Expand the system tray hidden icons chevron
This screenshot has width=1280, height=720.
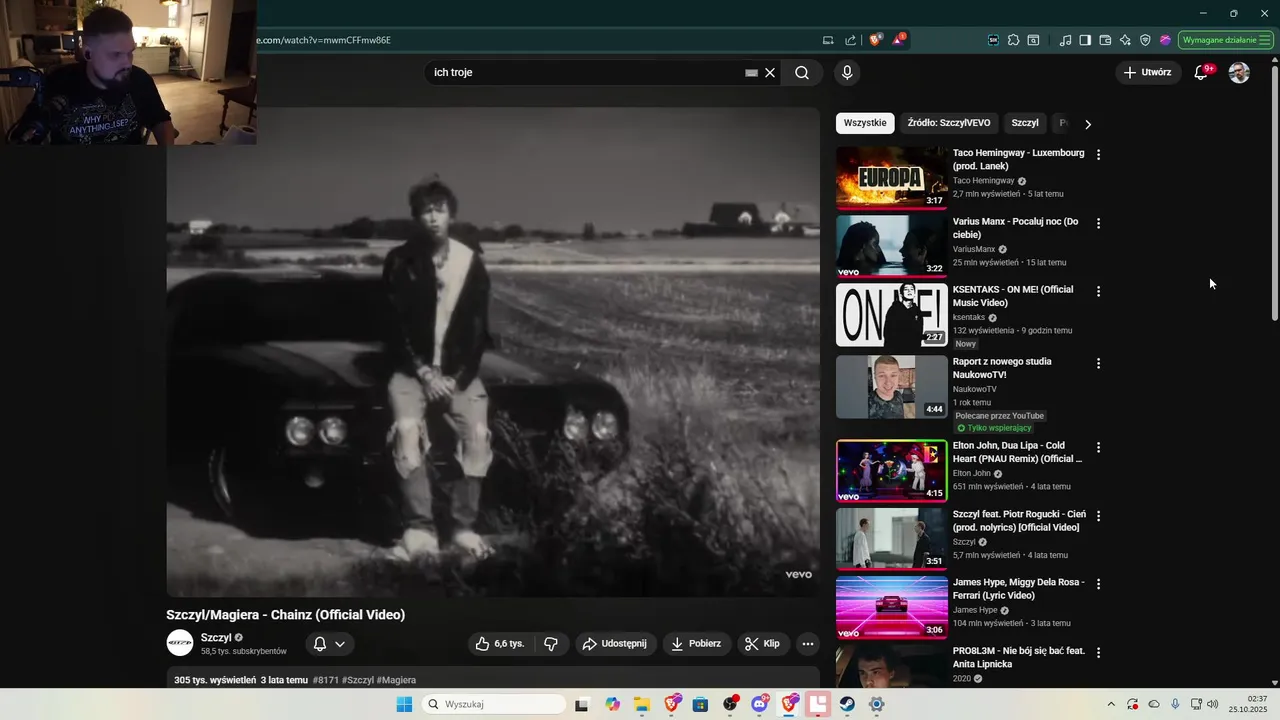point(1111,704)
